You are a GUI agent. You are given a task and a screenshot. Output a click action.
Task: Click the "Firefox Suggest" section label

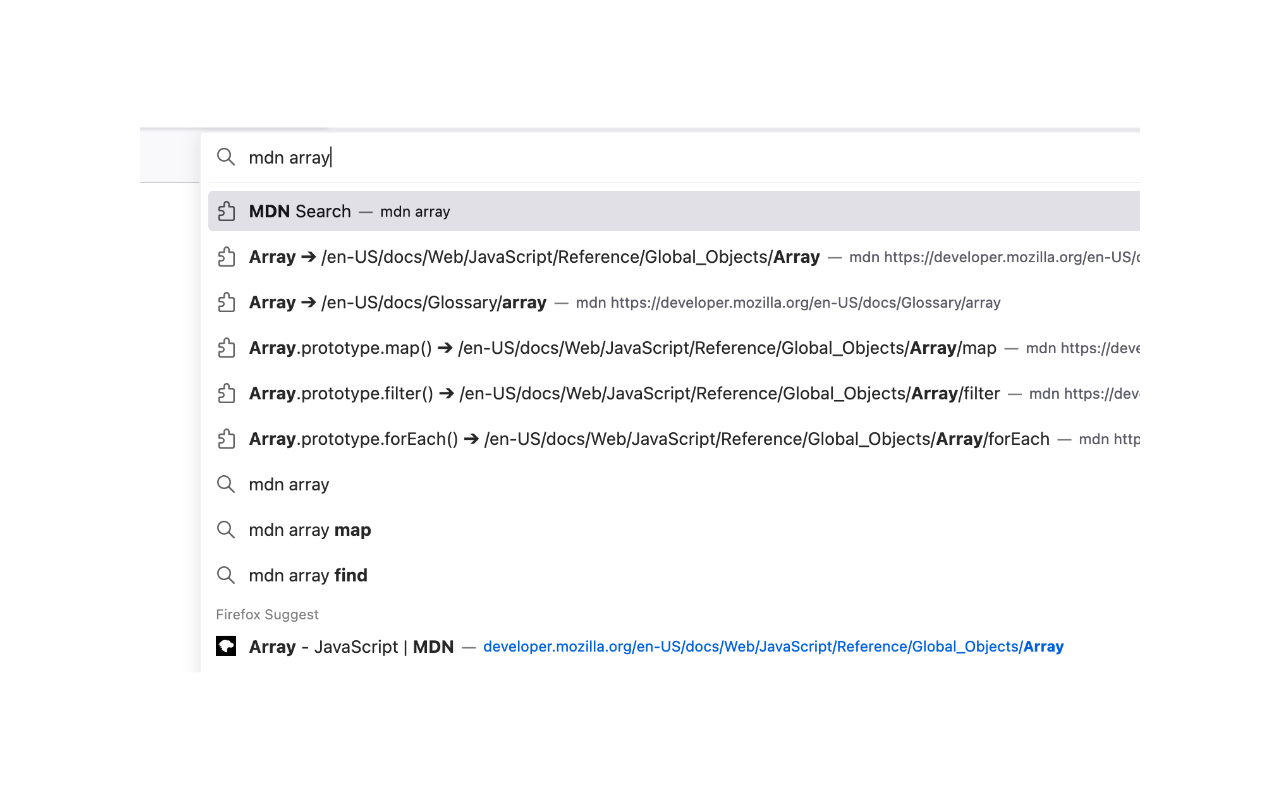click(x=267, y=614)
